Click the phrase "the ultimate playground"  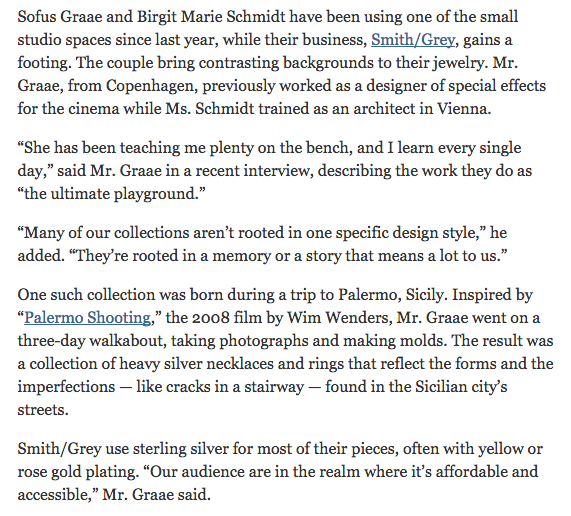111,194
